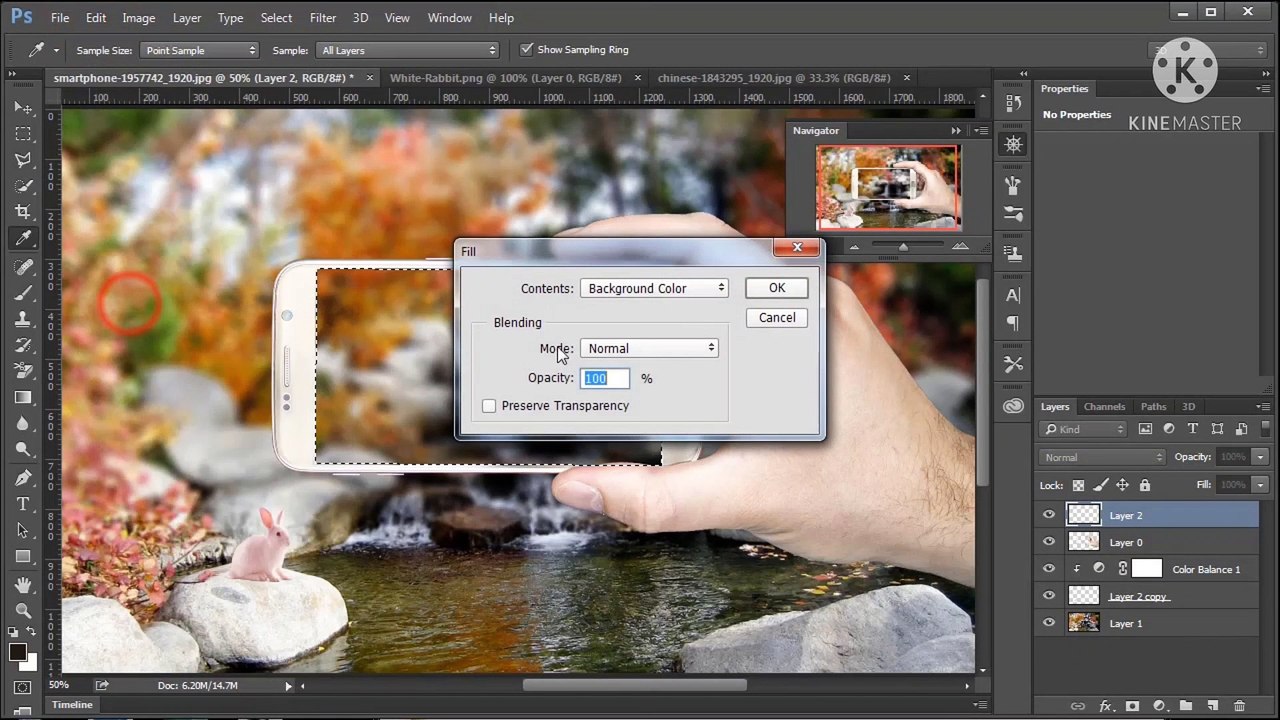
Task: Select the Zoom tool
Action: pyautogui.click(x=22, y=611)
